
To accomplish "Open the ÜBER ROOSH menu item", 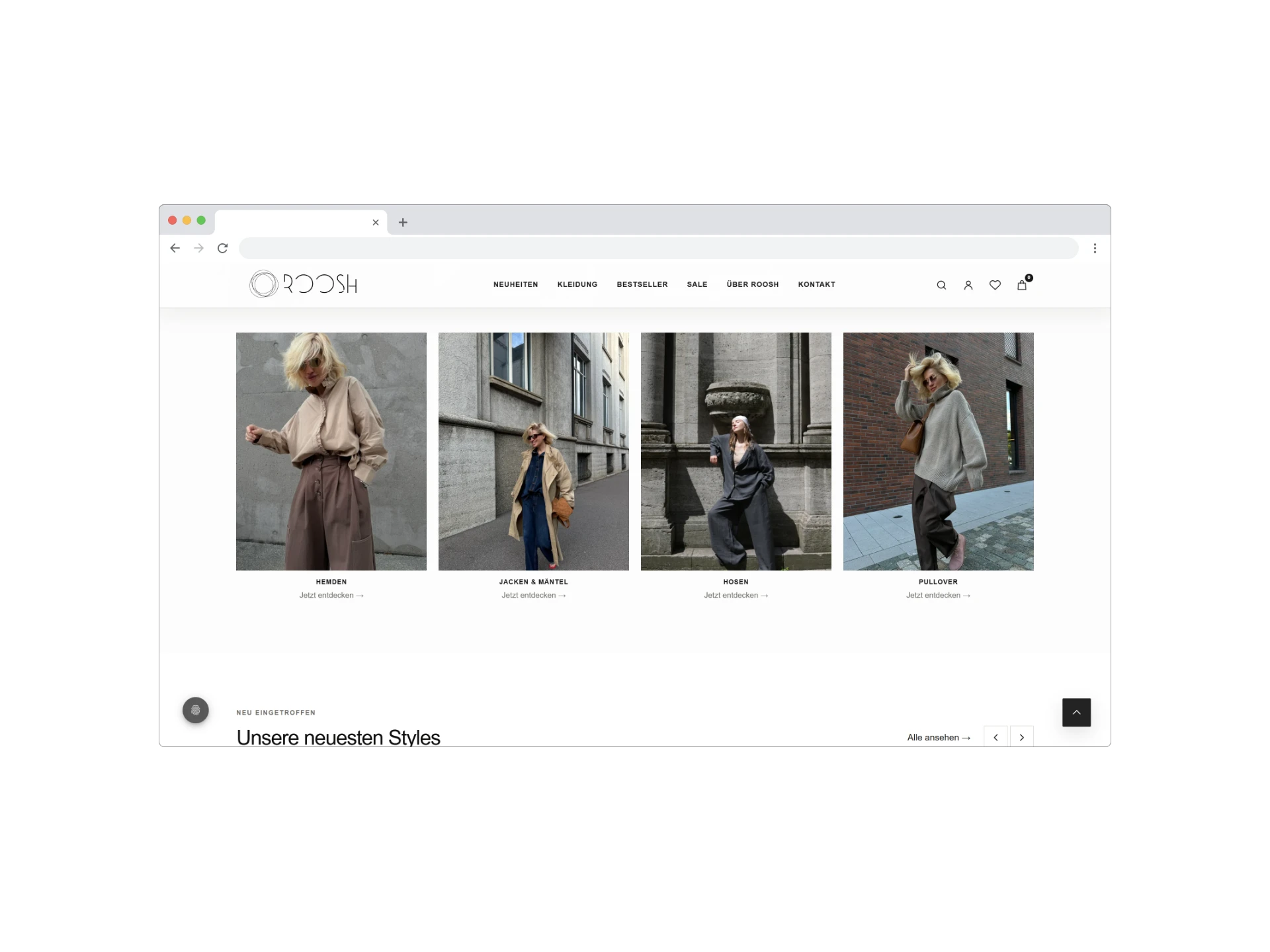I will (x=752, y=284).
